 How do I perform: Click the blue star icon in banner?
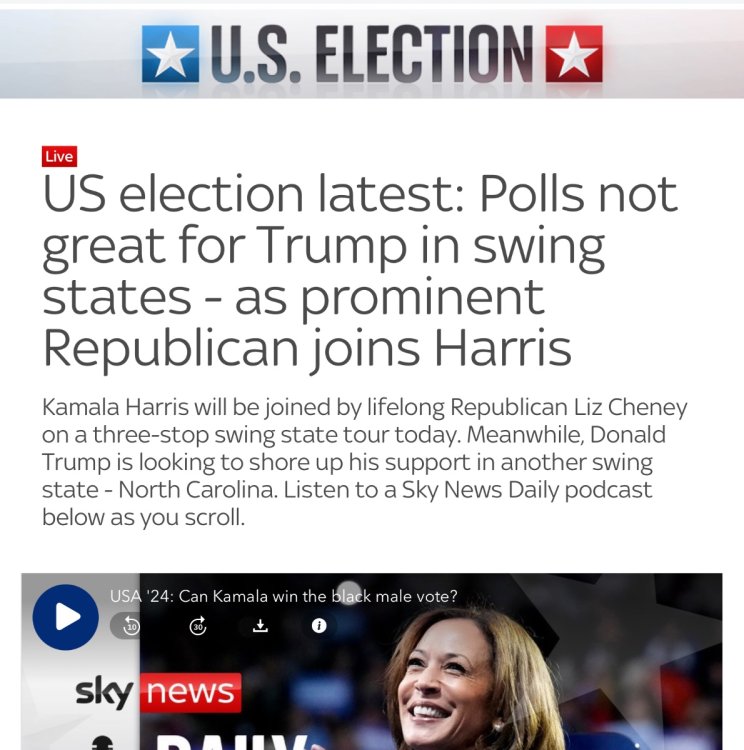point(170,54)
